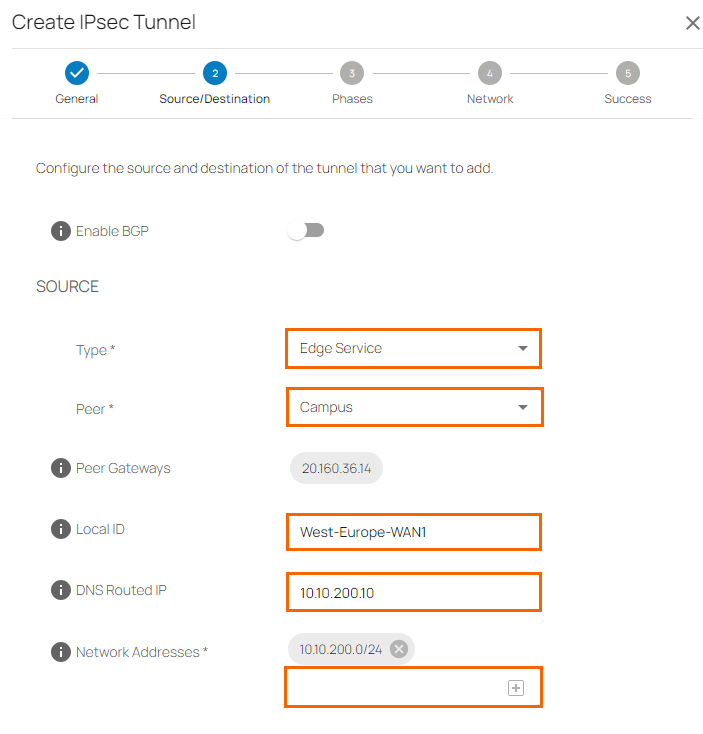Click the DNS Routed IP info icon
The image size is (703, 734).
(x=61, y=590)
